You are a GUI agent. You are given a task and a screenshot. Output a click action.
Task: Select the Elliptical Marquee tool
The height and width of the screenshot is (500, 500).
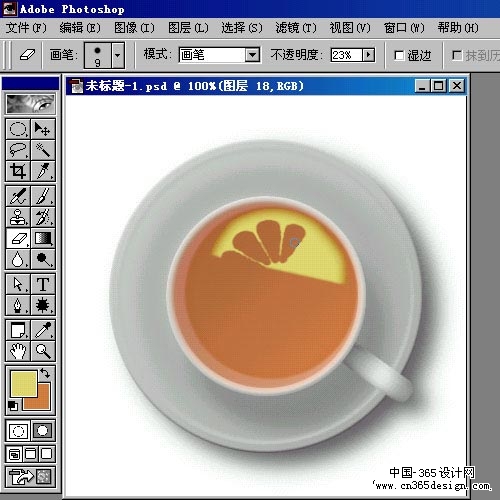click(18, 129)
